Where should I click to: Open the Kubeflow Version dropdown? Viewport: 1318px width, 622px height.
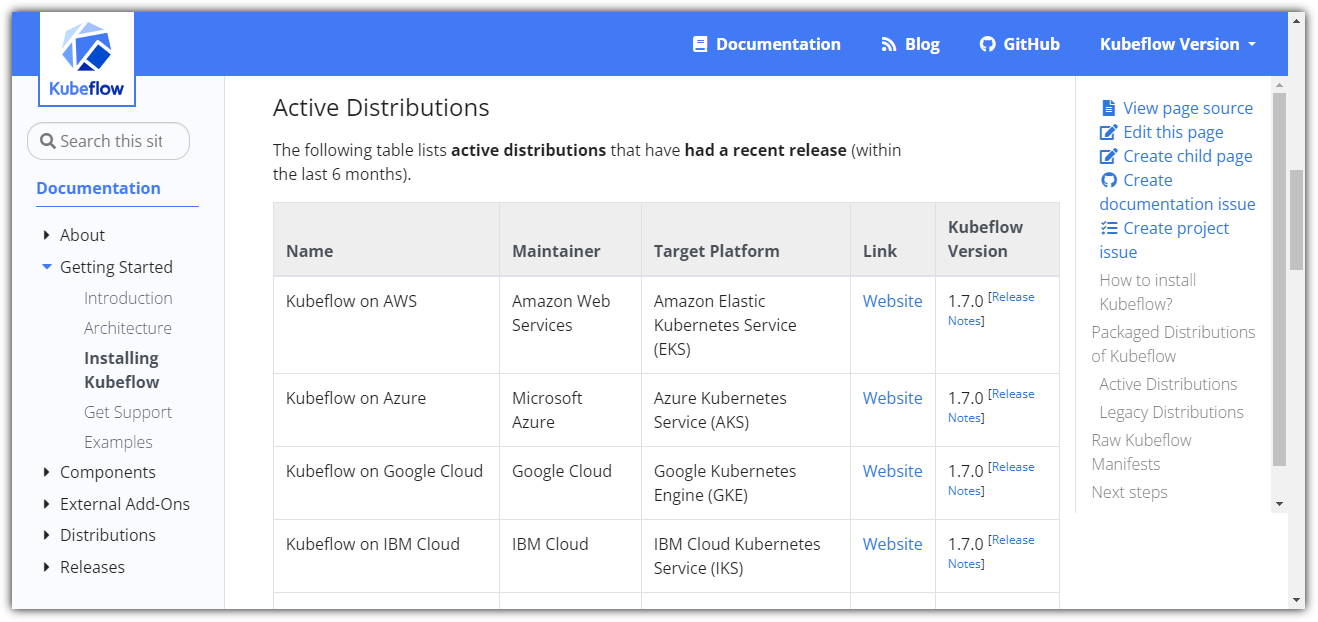pos(1177,44)
